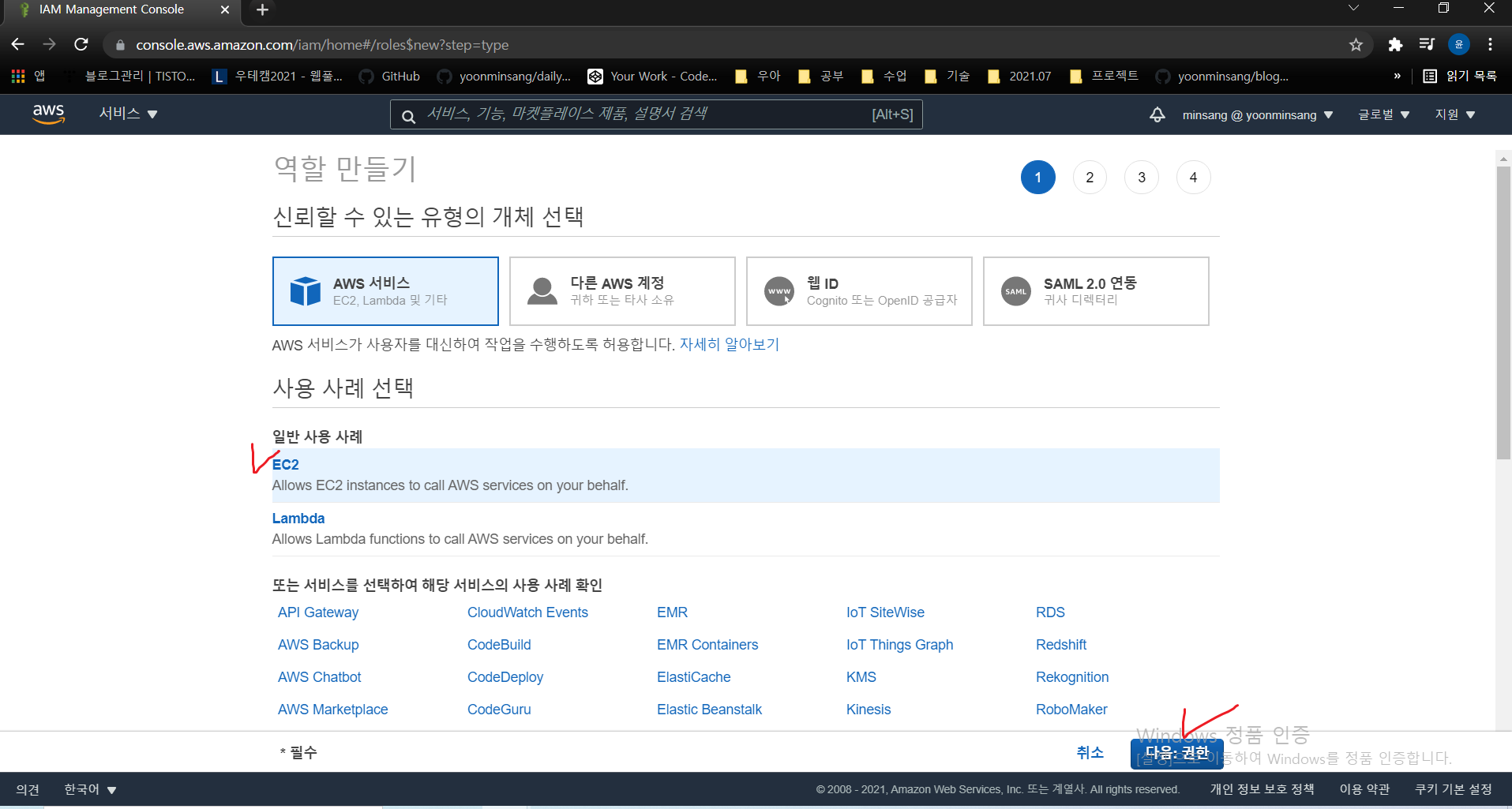
Task: Open the 글로벌 region dropdown
Action: 1383,115
